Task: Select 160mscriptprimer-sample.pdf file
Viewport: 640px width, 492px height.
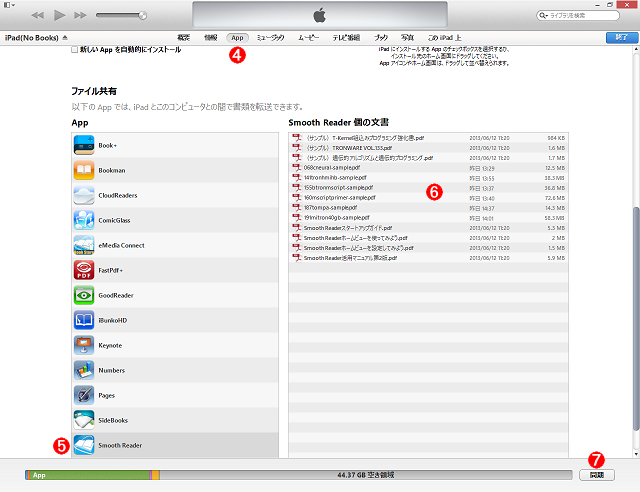Action: [428, 198]
